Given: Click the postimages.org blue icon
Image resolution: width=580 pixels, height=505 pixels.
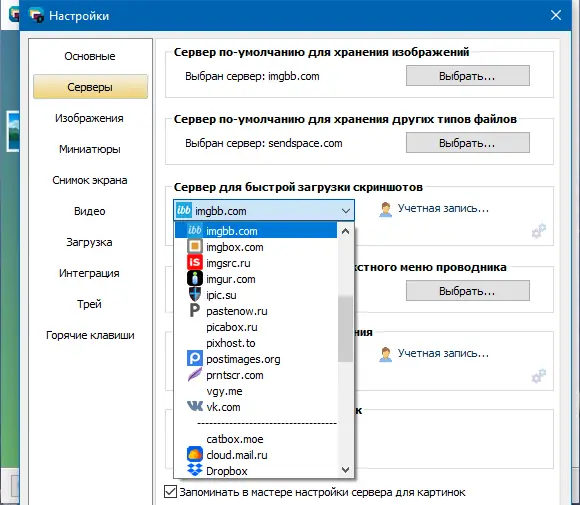Looking at the screenshot, I should pos(195,358).
